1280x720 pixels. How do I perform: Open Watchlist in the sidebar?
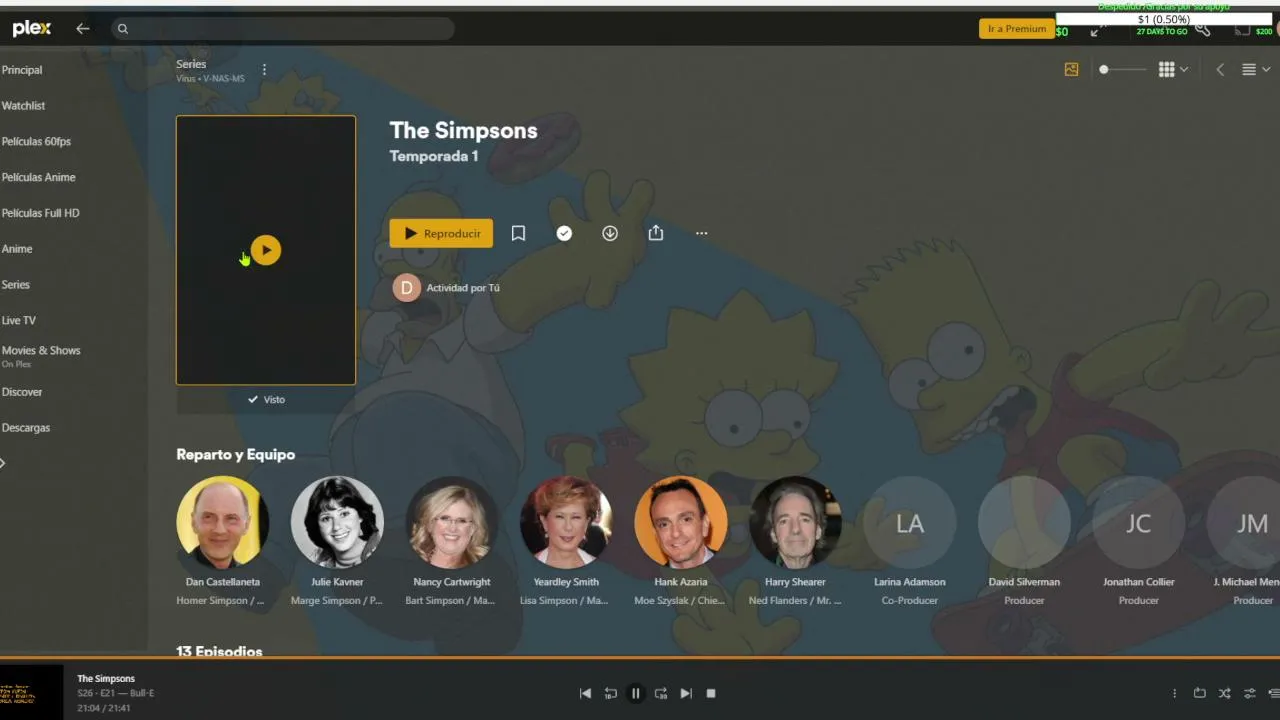click(x=23, y=106)
